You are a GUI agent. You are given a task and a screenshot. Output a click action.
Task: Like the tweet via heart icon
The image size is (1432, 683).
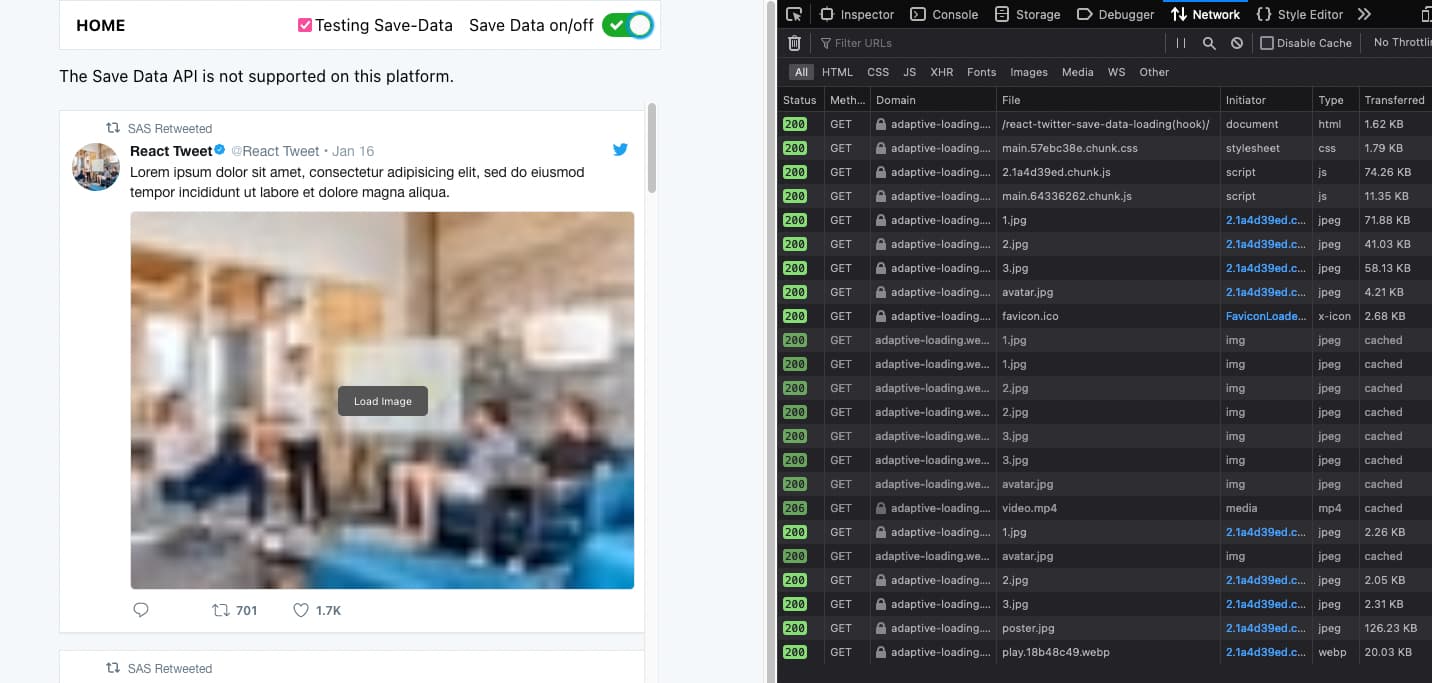coord(300,609)
